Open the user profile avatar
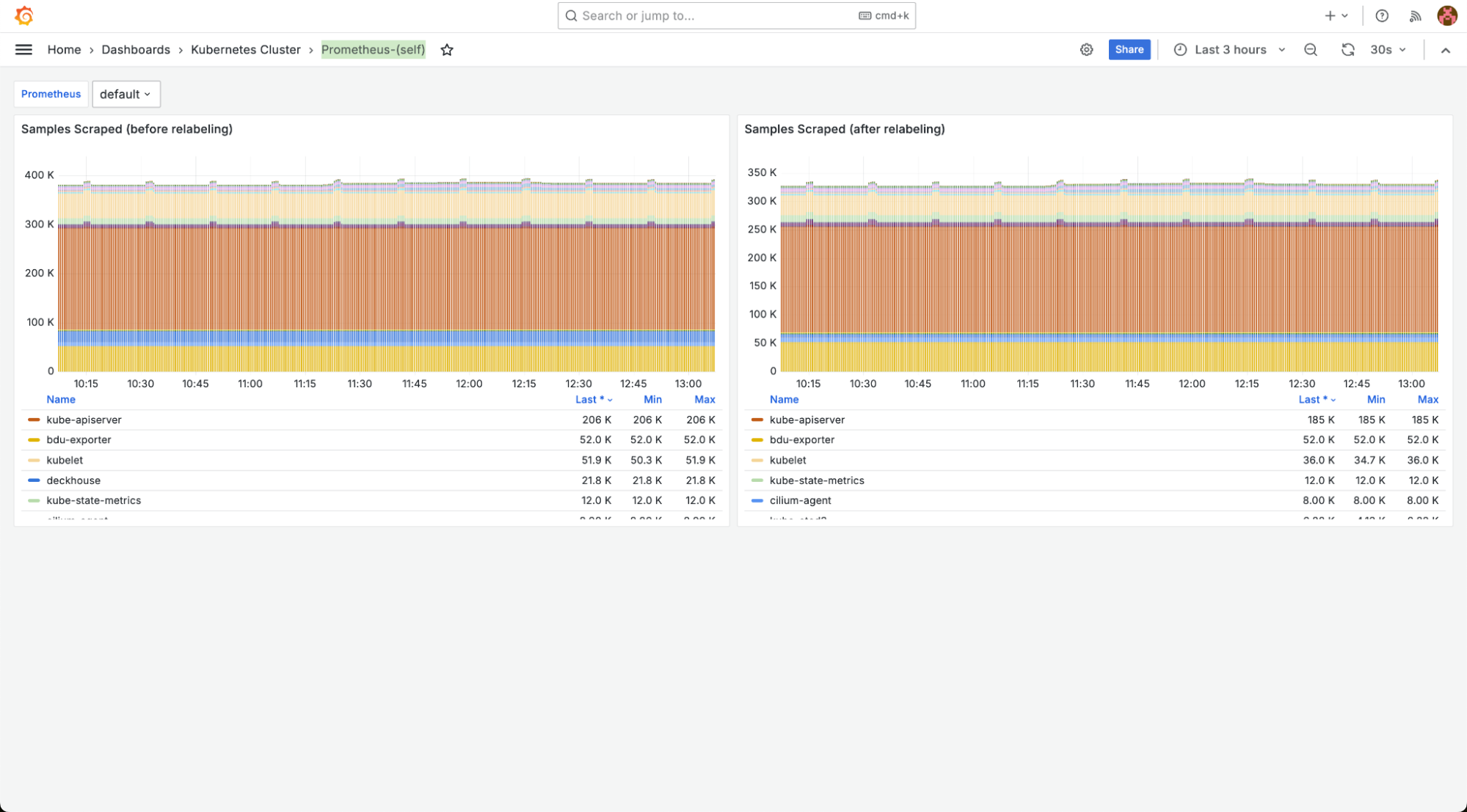 click(x=1447, y=15)
